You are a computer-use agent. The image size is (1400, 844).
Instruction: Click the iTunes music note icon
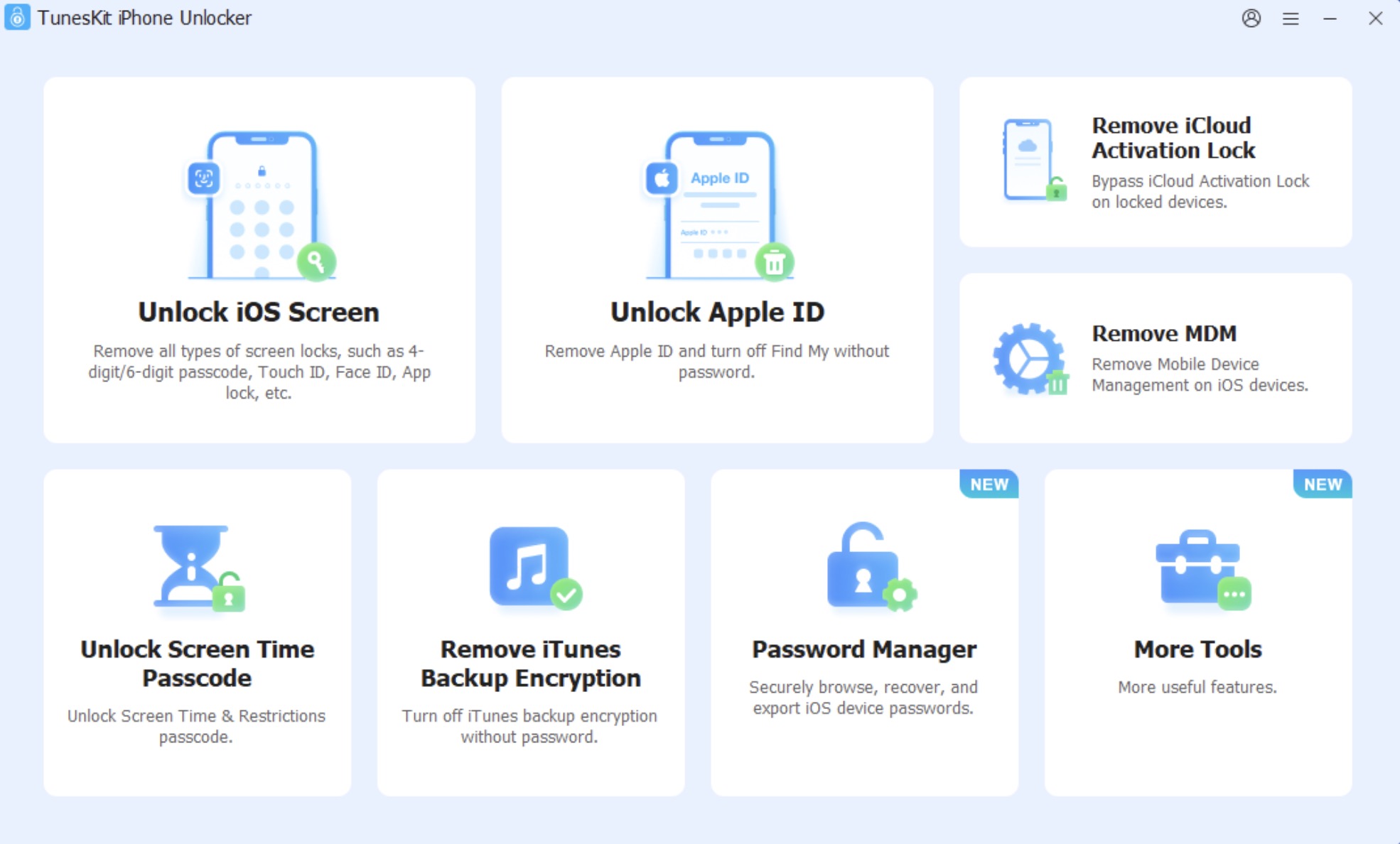[535, 568]
